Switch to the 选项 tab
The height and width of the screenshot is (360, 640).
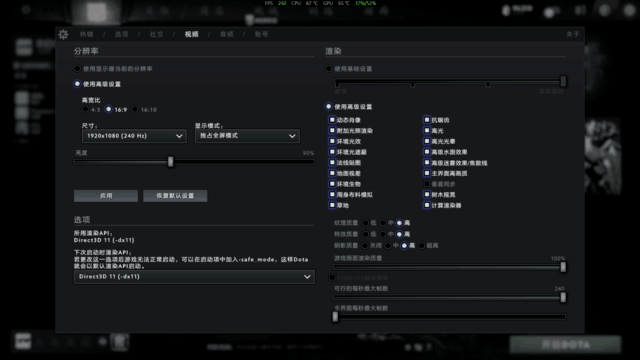[x=122, y=34]
